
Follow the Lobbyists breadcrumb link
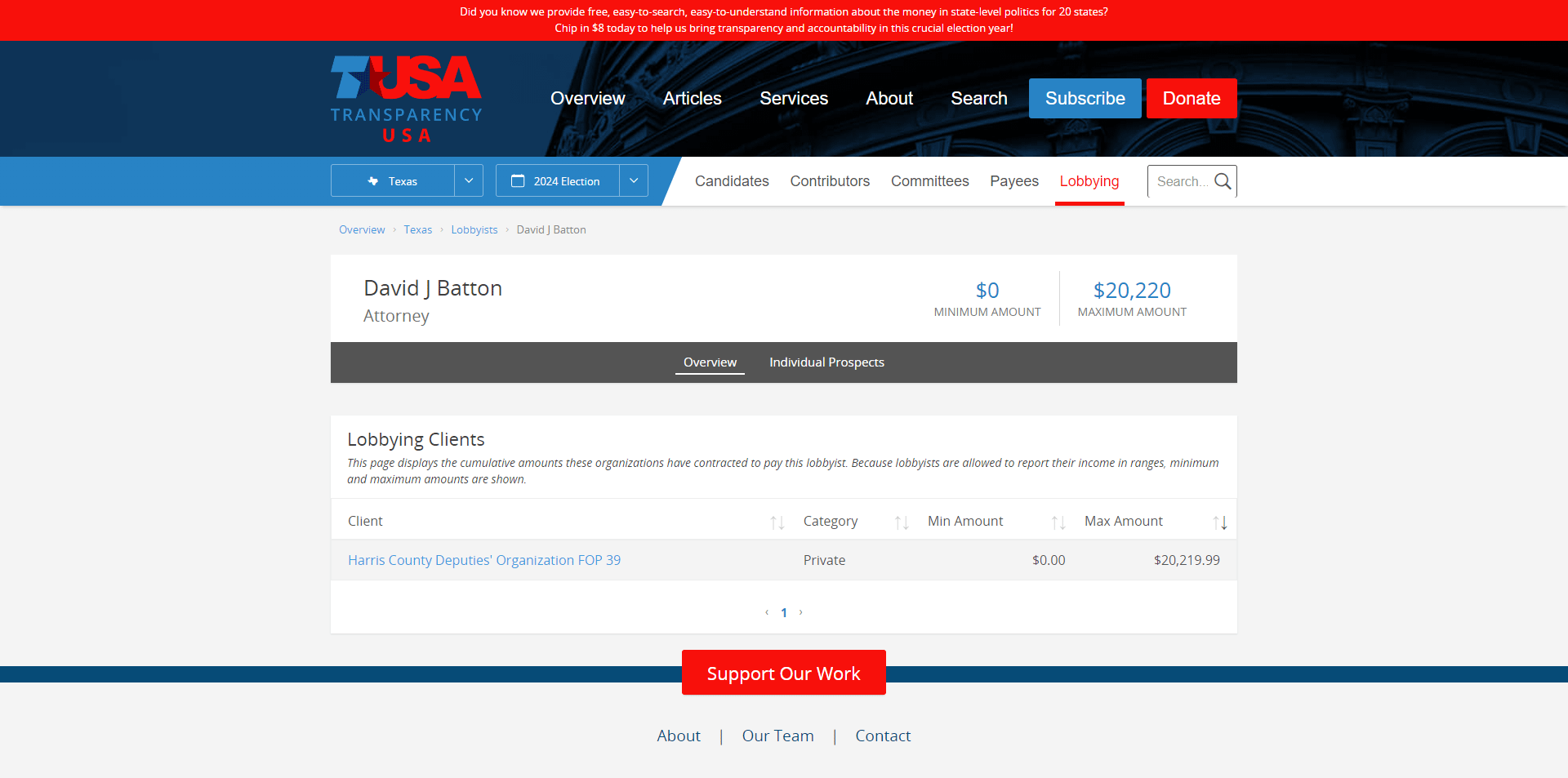[474, 229]
